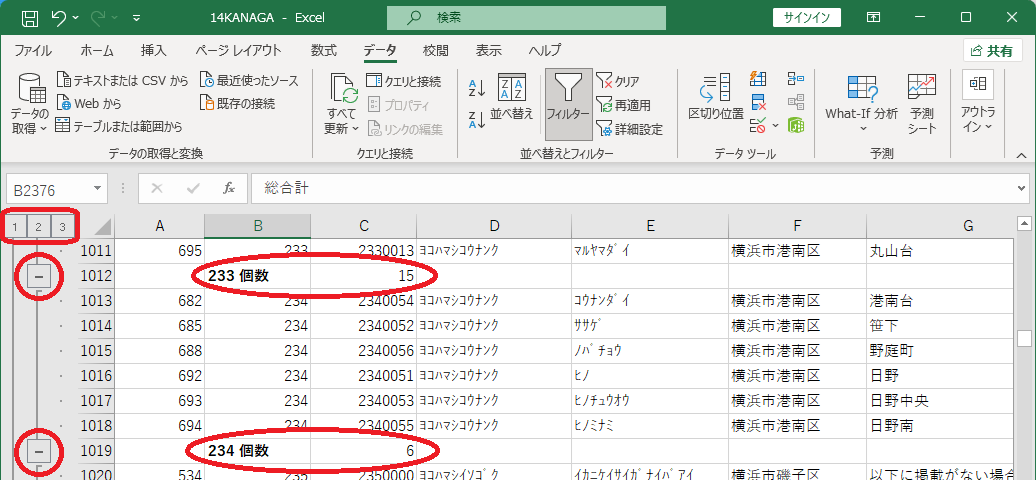
Task: Click the すべて更新 refresh icon
Action: point(342,88)
